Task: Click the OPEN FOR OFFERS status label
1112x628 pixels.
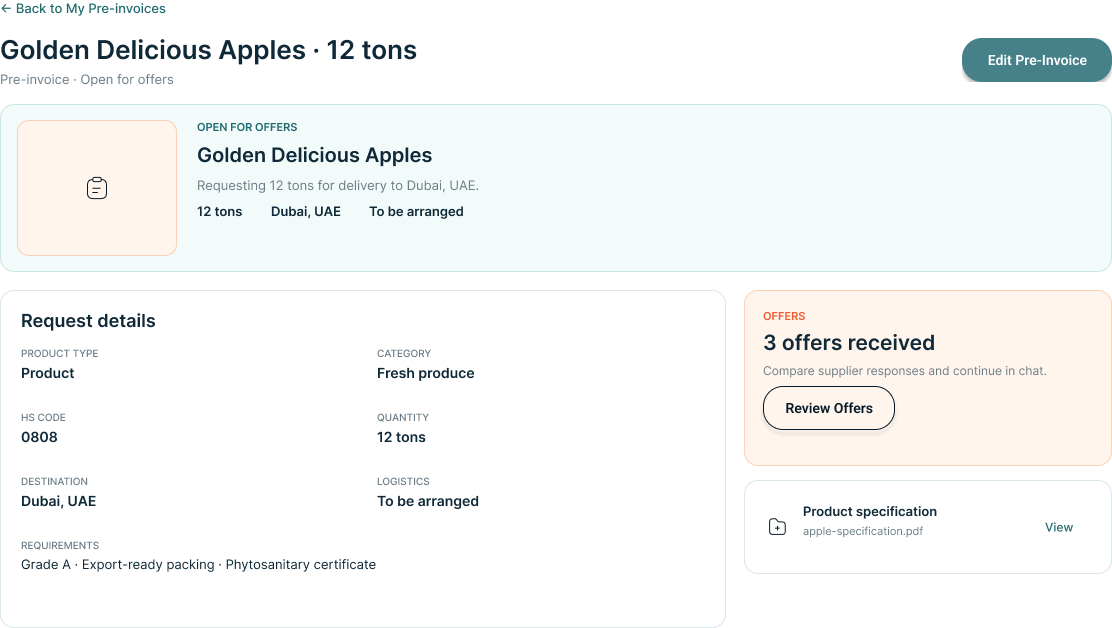Action: 247,128
